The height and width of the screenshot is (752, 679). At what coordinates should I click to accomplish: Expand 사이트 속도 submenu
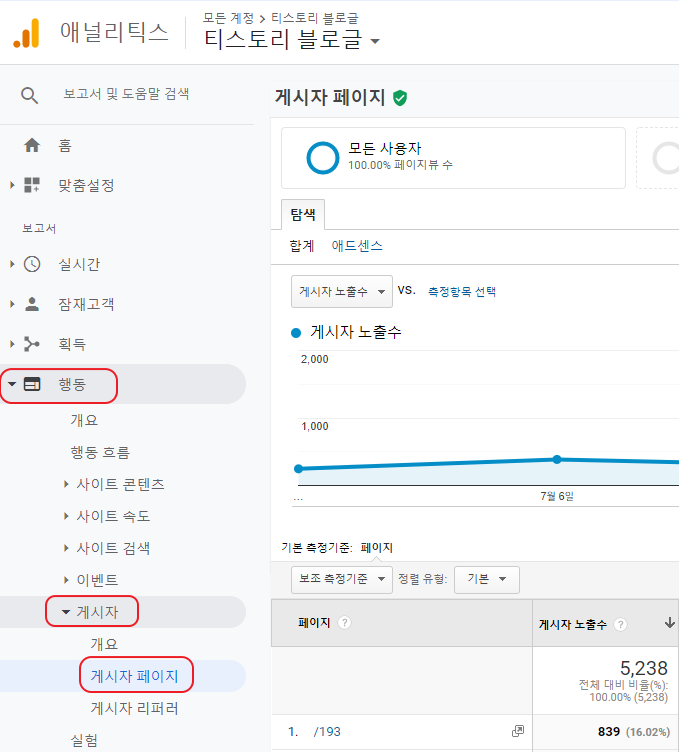coord(66,516)
